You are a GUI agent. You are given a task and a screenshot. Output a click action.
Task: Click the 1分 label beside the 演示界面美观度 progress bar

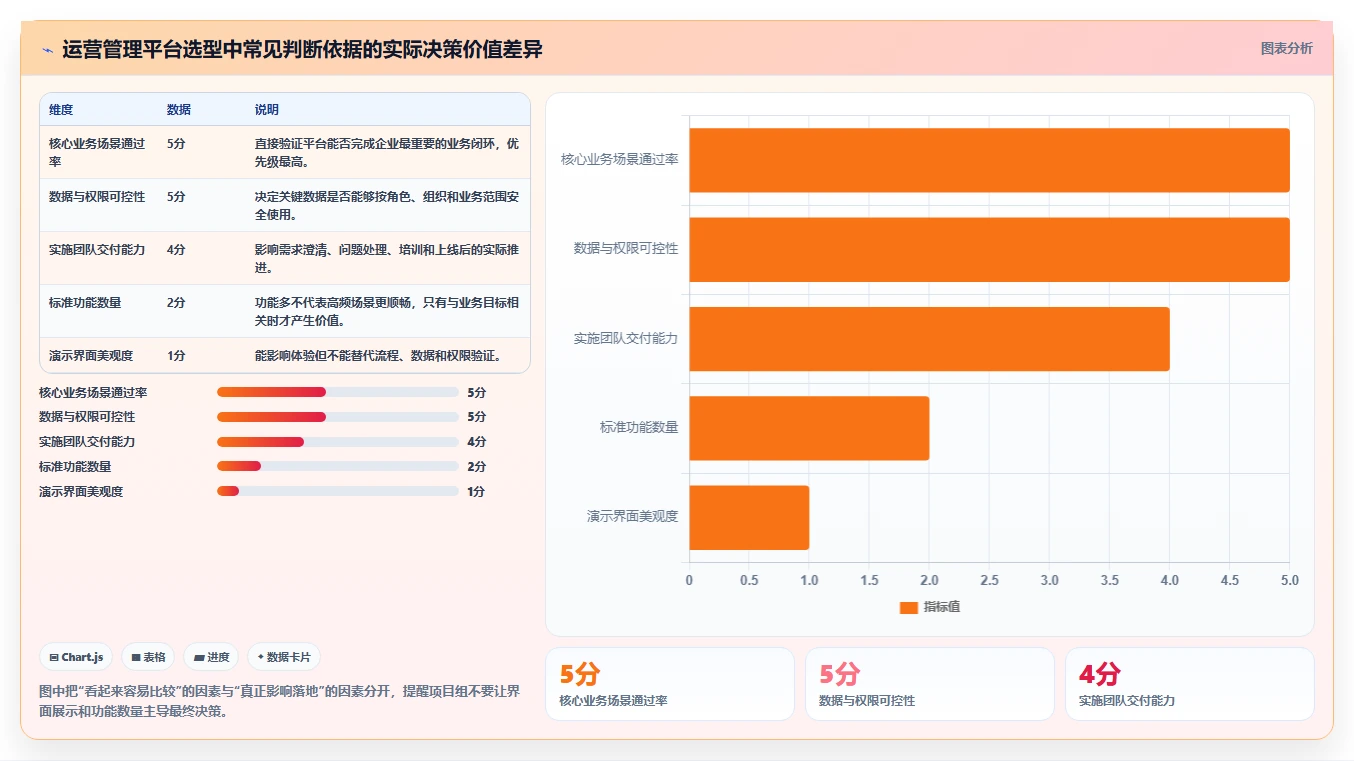coord(477,491)
